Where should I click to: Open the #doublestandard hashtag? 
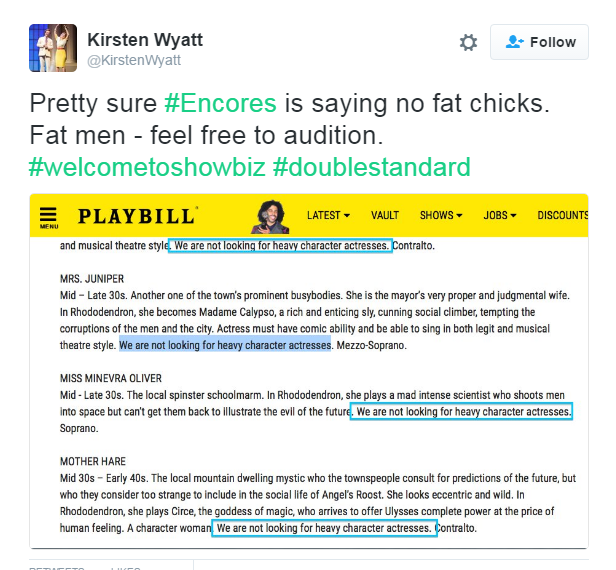point(371,167)
